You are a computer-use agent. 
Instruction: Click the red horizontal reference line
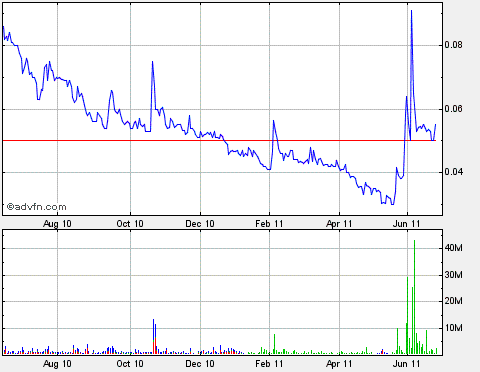pos(219,140)
